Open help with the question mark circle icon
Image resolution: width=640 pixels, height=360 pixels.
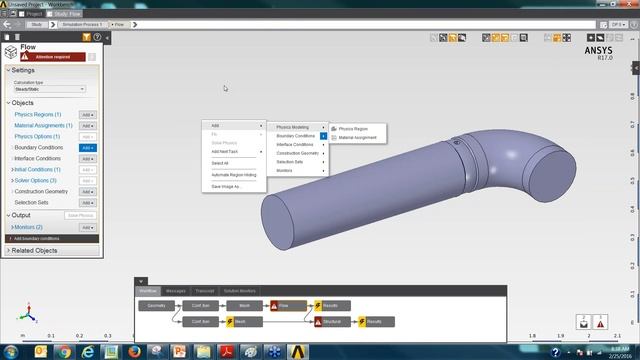(x=97, y=37)
